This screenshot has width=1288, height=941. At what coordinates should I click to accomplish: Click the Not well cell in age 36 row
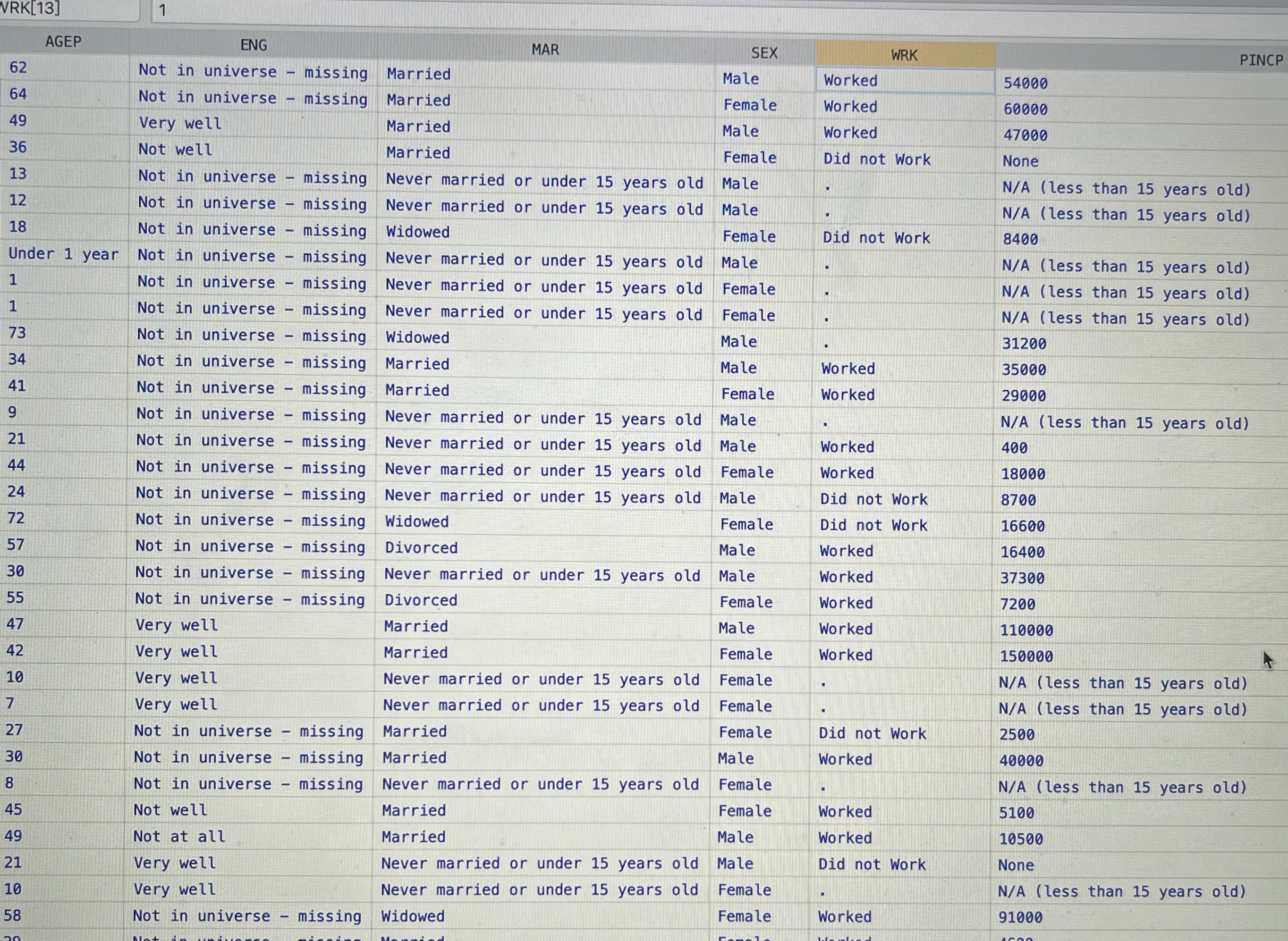[175, 150]
